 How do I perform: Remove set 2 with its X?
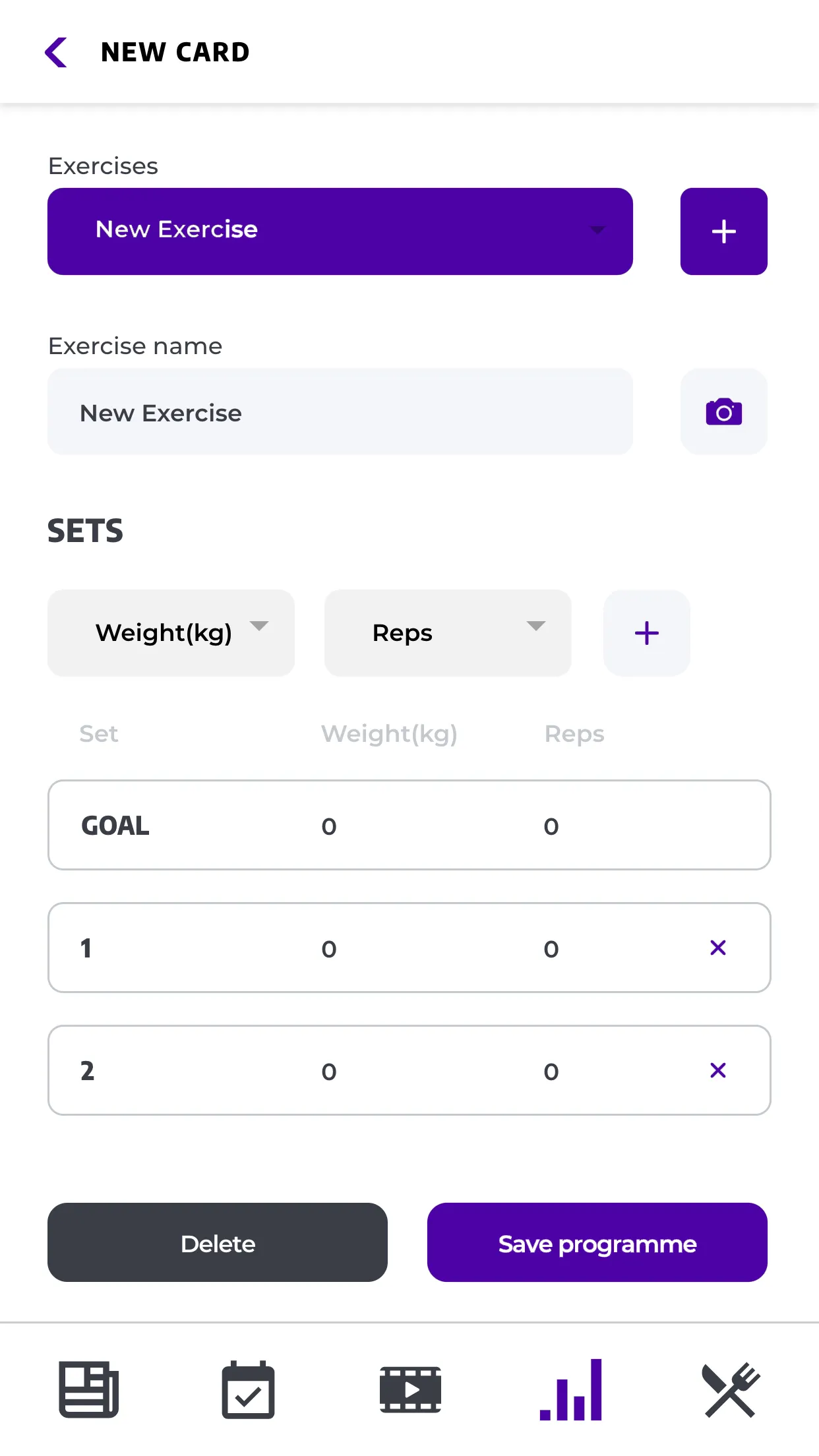[718, 1070]
